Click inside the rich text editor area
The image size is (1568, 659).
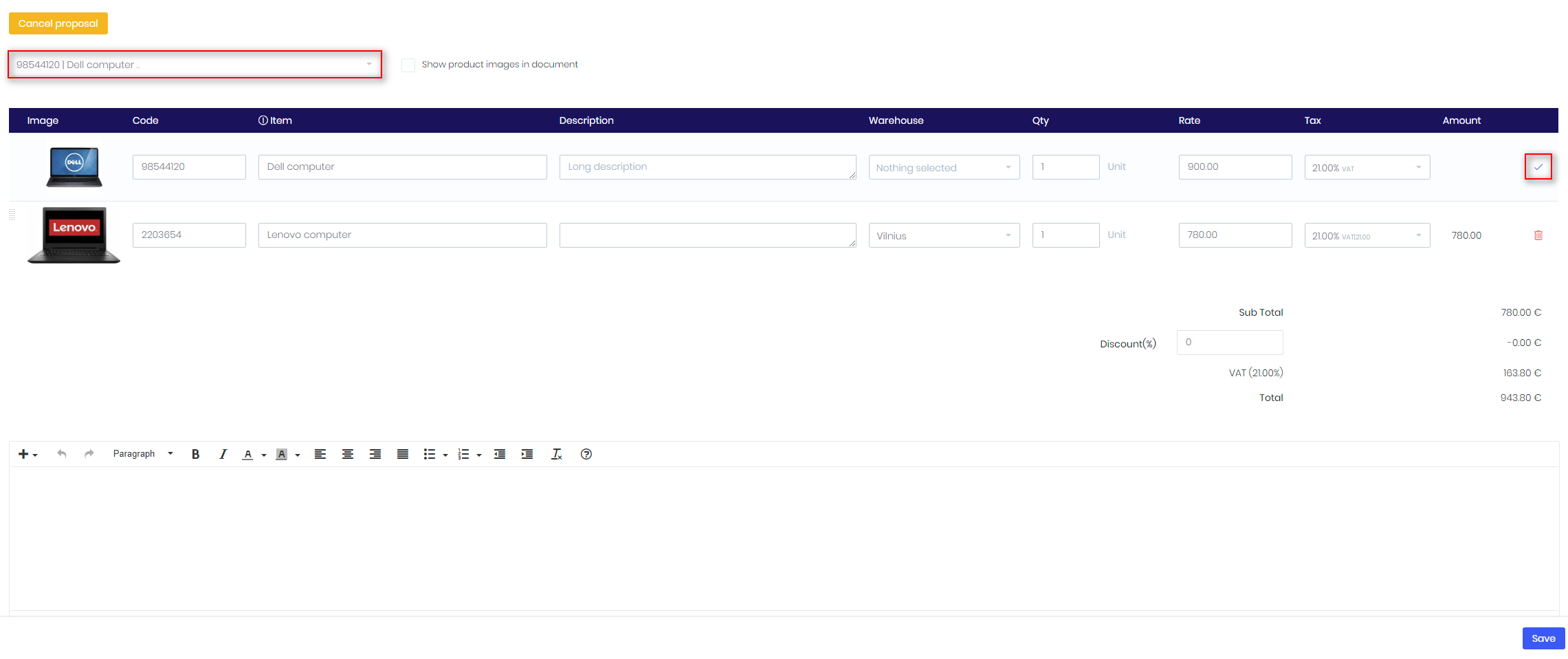[x=784, y=538]
